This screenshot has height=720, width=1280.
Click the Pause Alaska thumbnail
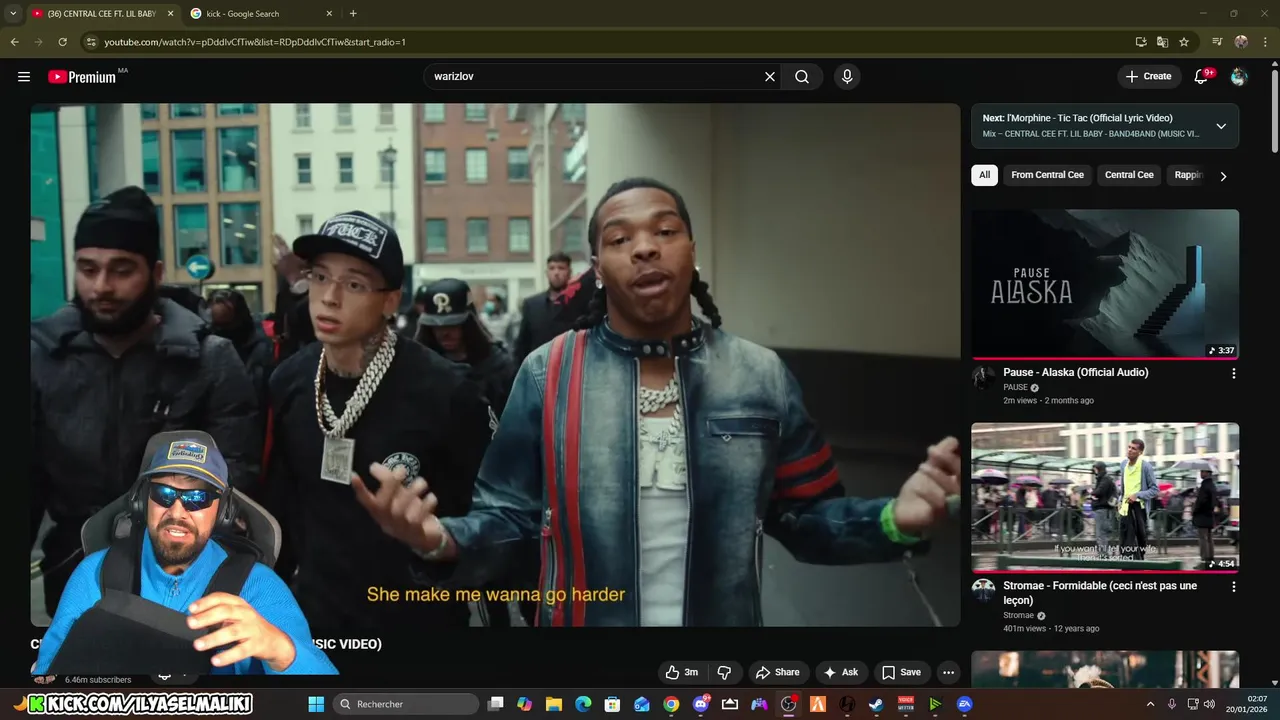point(1105,284)
